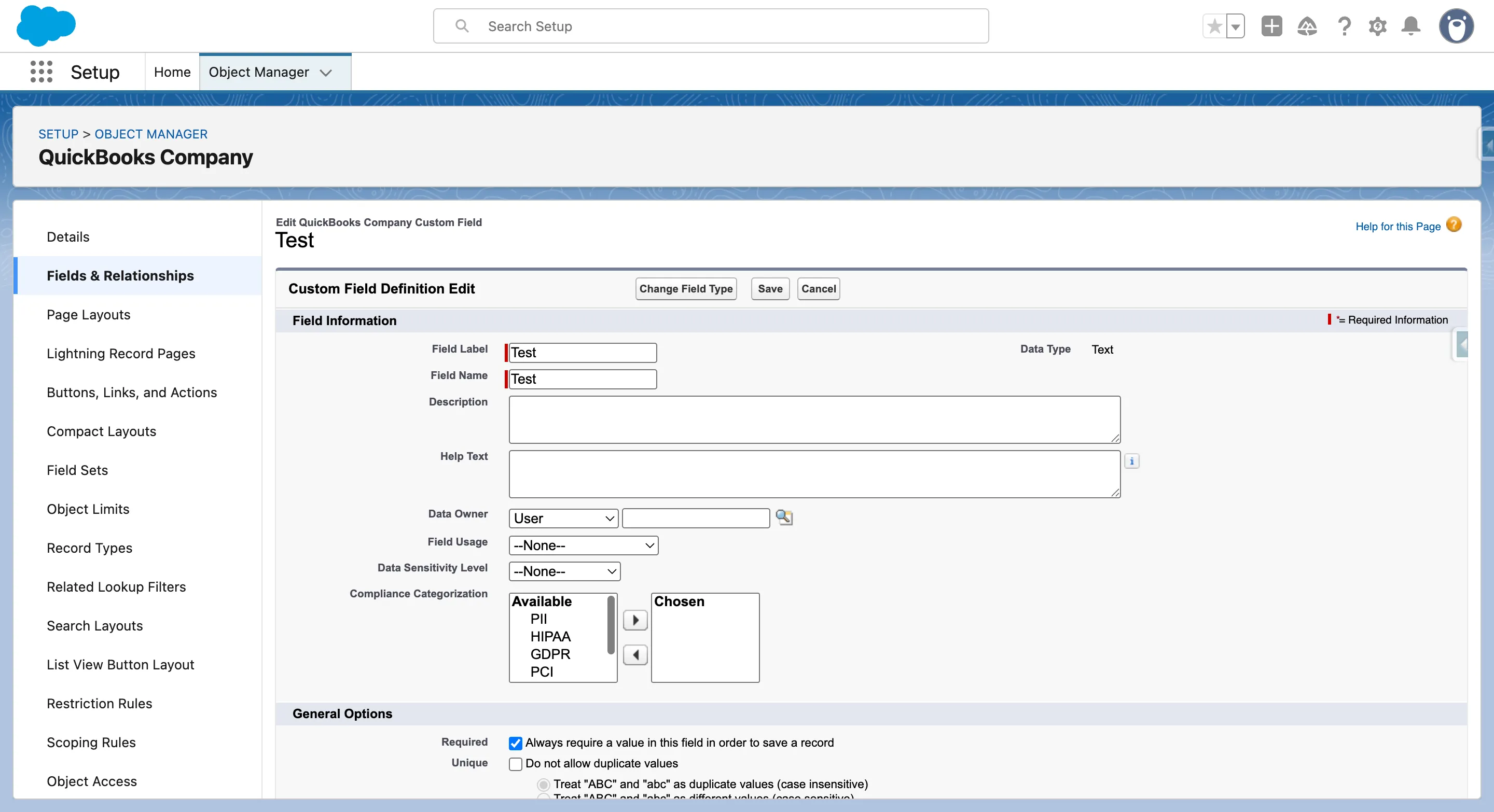This screenshot has width=1494, height=812.
Task: Open the Data Owner User dropdown
Action: [563, 518]
